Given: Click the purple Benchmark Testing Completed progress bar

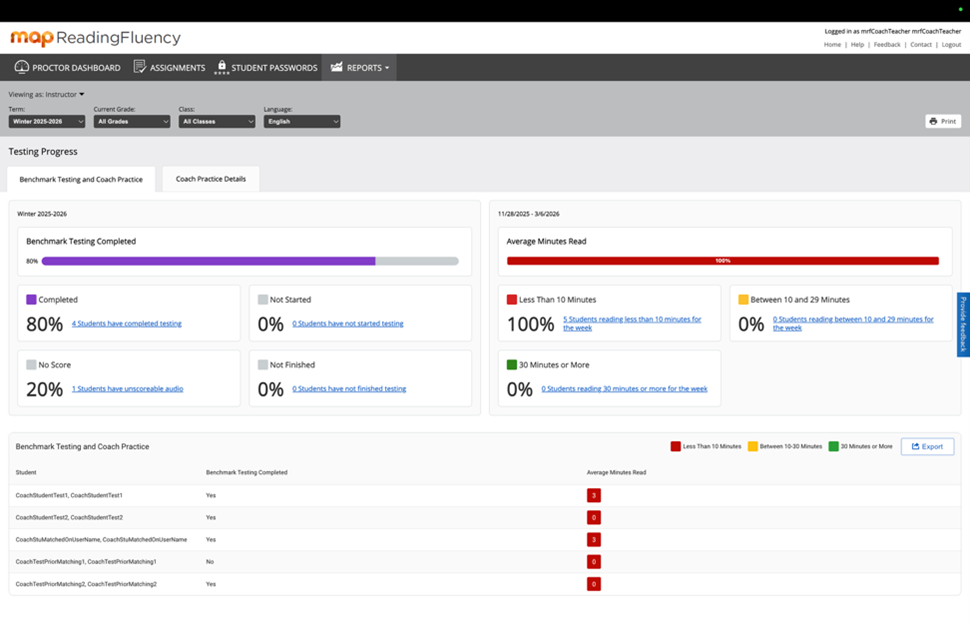Looking at the screenshot, I should tap(208, 261).
